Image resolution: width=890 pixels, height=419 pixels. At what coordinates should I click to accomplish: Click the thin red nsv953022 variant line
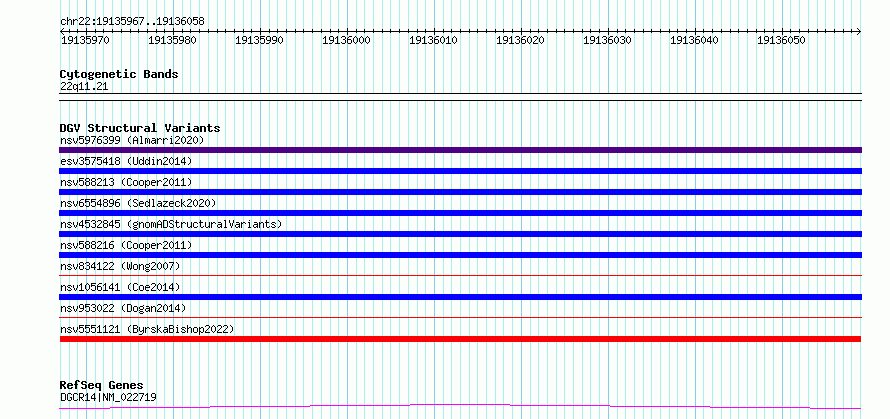coord(460,317)
